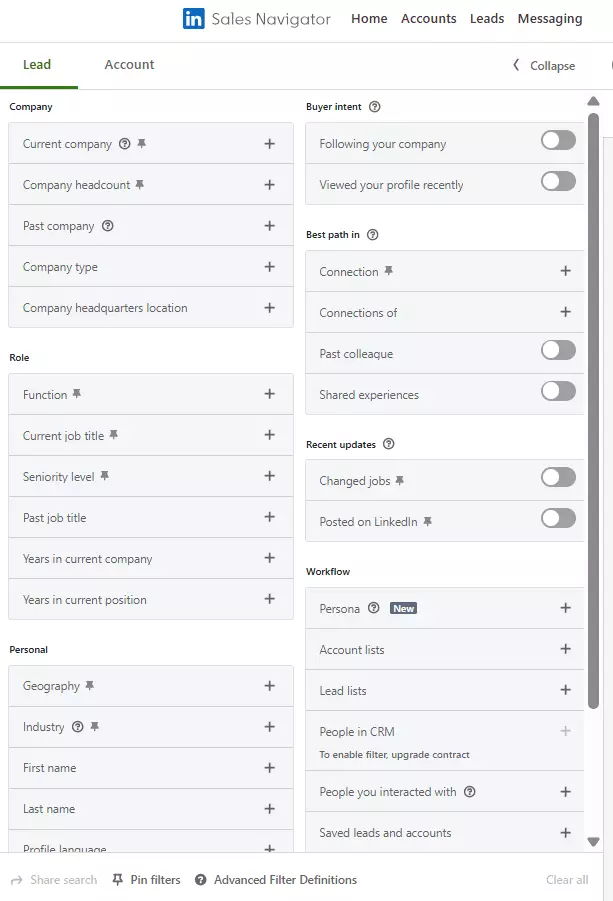Expand the Lead lists filter
The height and width of the screenshot is (901, 613).
tap(565, 690)
